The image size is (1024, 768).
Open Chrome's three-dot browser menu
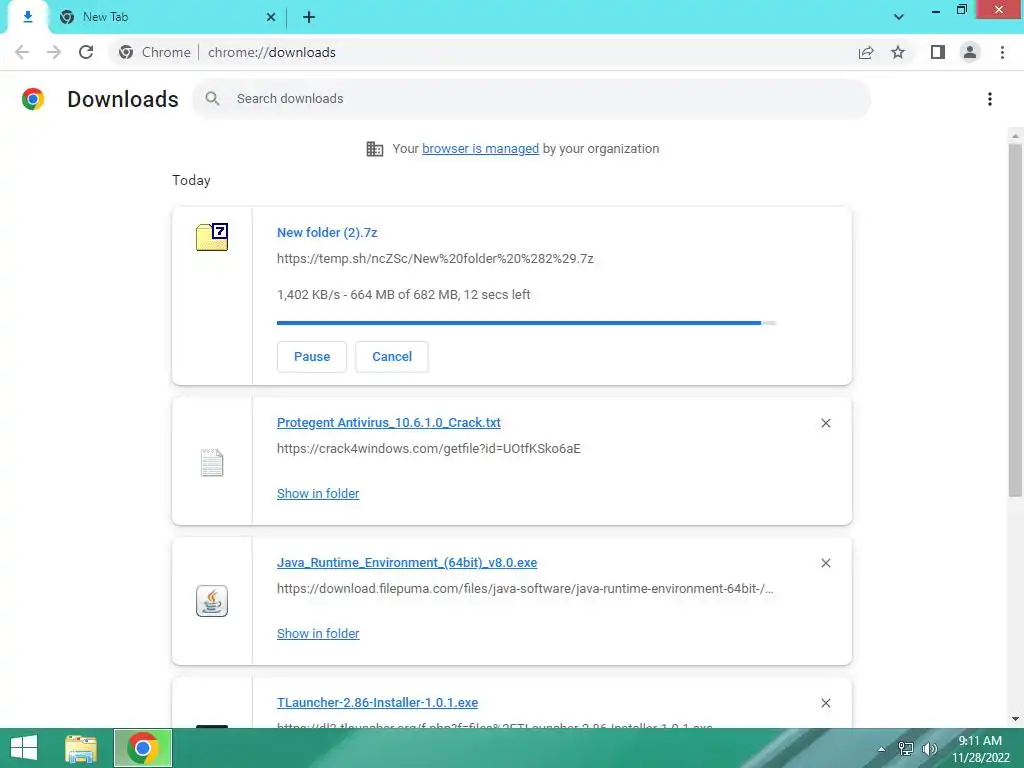1002,52
